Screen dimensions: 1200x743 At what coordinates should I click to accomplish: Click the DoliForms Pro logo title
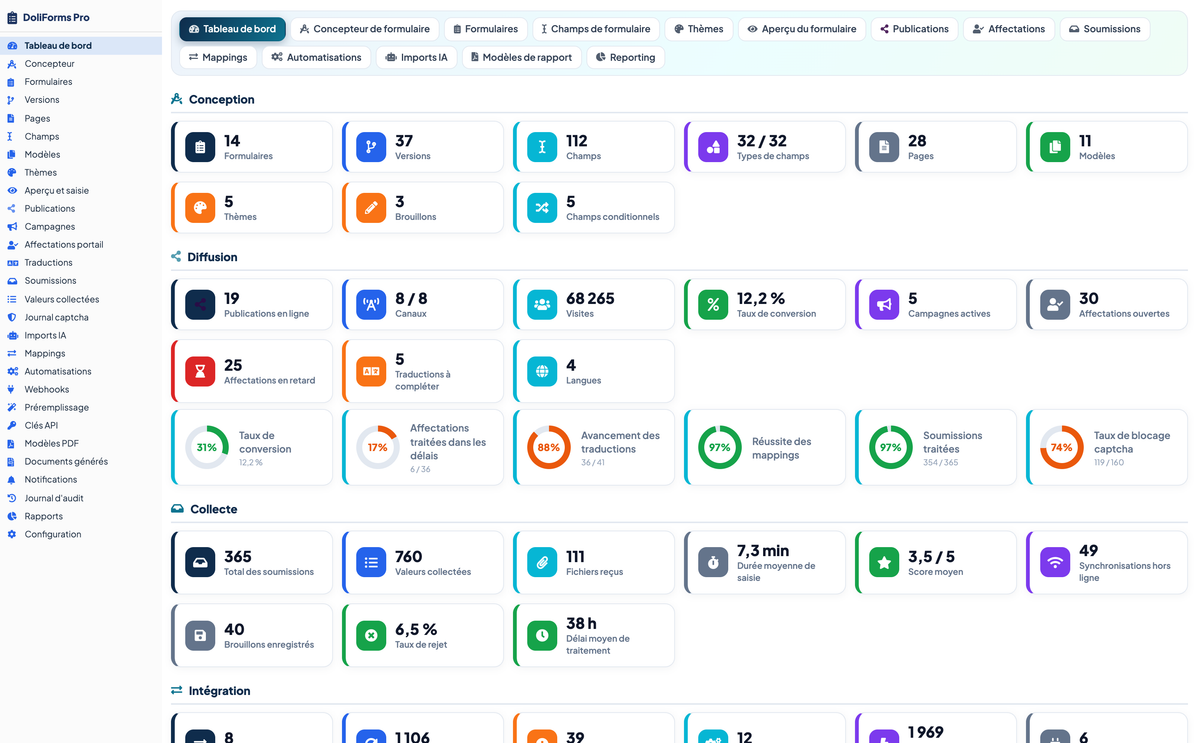click(56, 17)
